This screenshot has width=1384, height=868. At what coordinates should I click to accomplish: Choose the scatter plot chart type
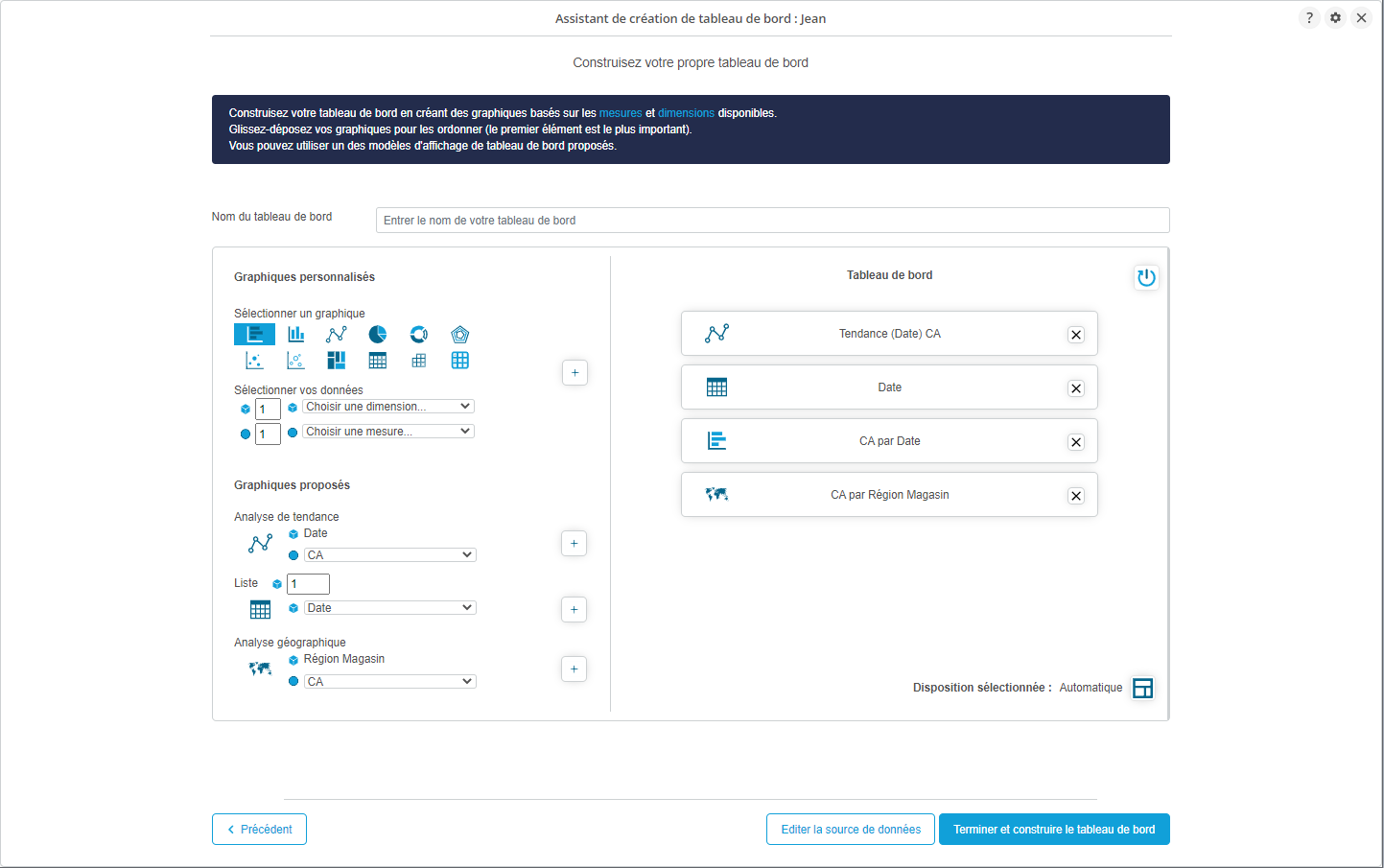(x=254, y=361)
